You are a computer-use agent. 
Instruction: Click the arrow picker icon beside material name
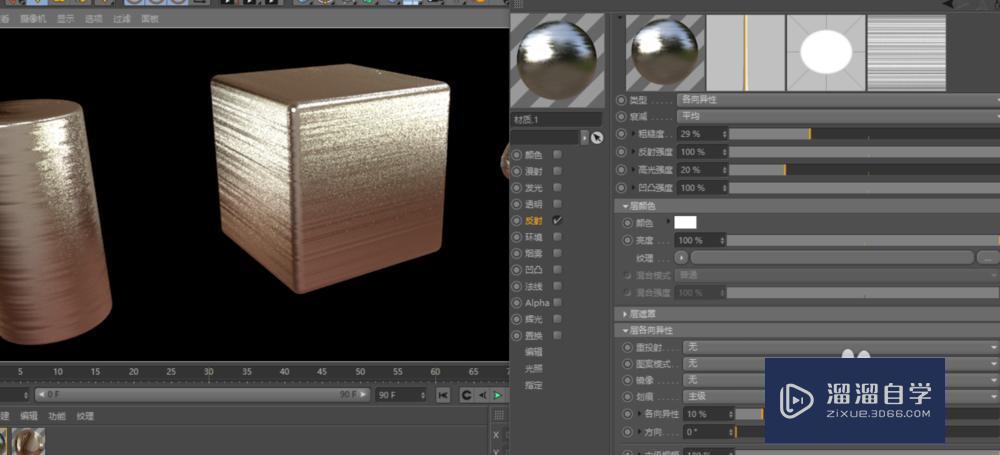[597, 137]
